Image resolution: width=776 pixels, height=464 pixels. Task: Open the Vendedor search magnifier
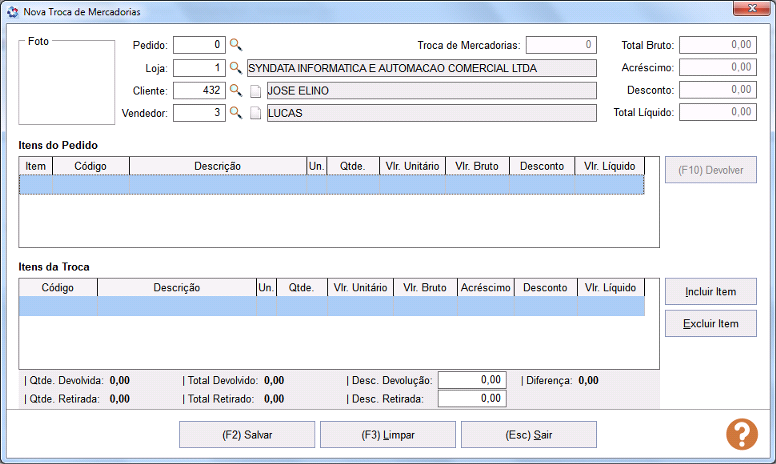pyautogui.click(x=236, y=113)
